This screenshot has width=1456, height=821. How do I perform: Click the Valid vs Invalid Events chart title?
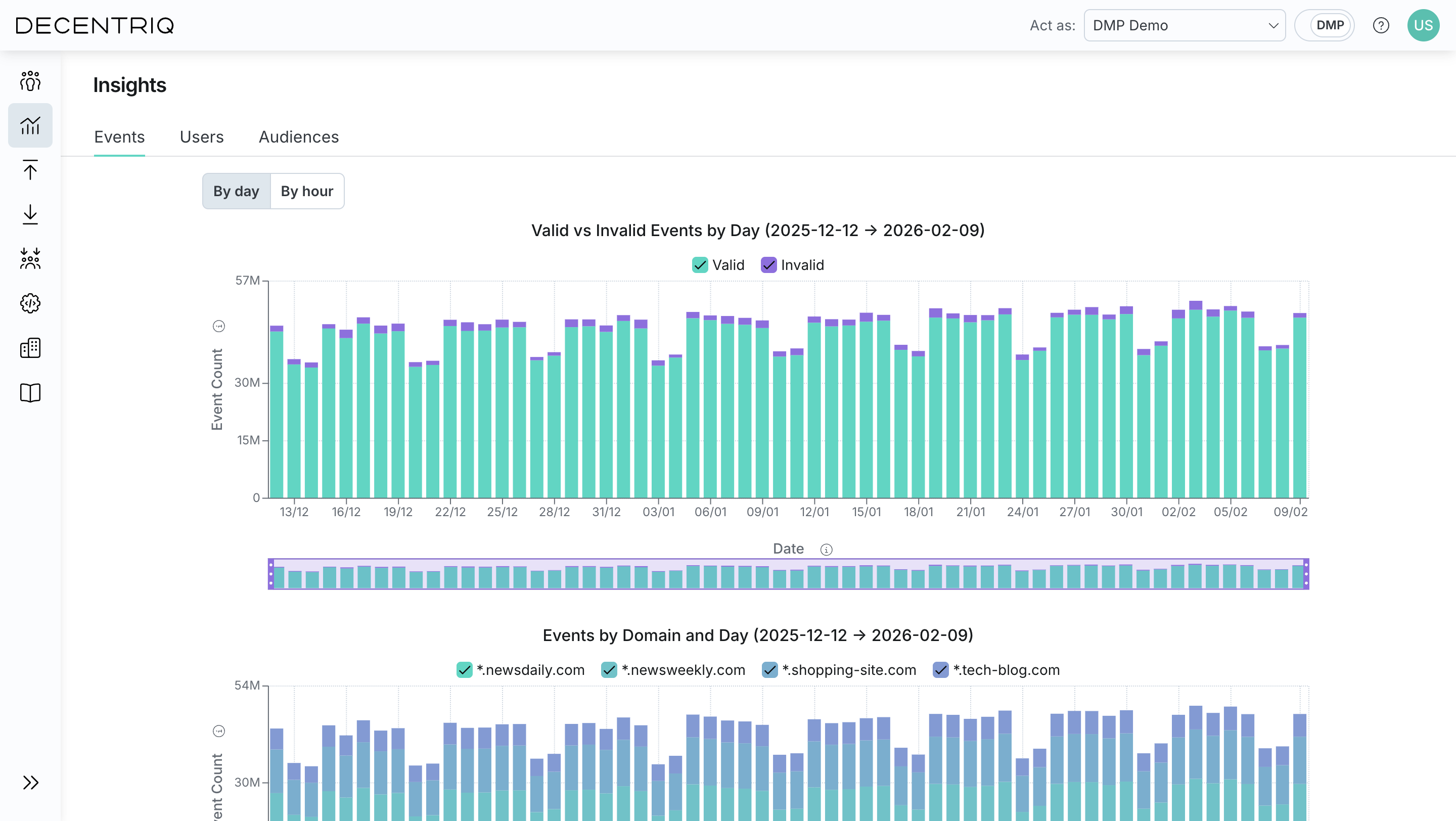point(758,230)
